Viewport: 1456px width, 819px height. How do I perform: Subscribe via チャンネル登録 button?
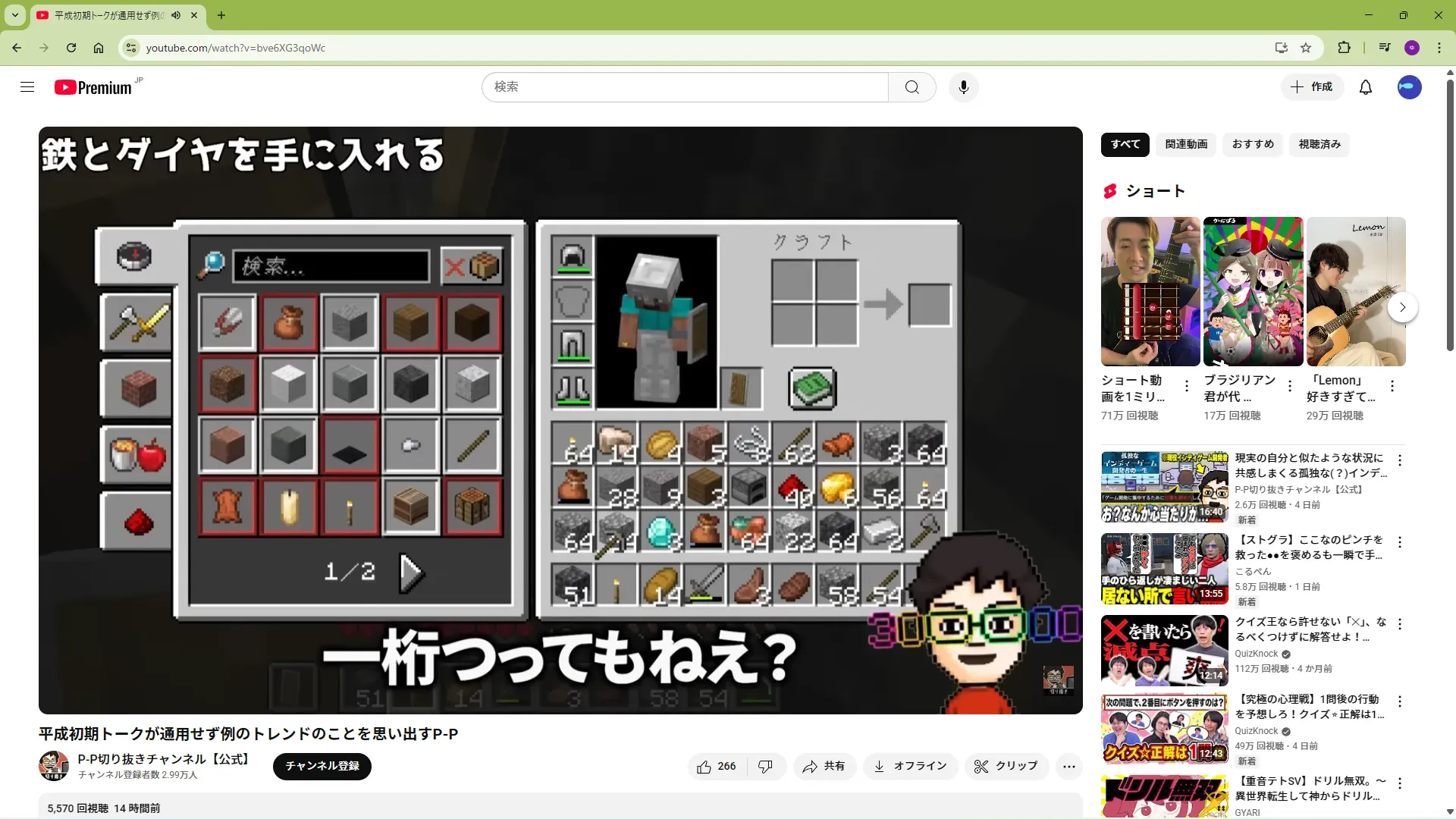coord(322,766)
